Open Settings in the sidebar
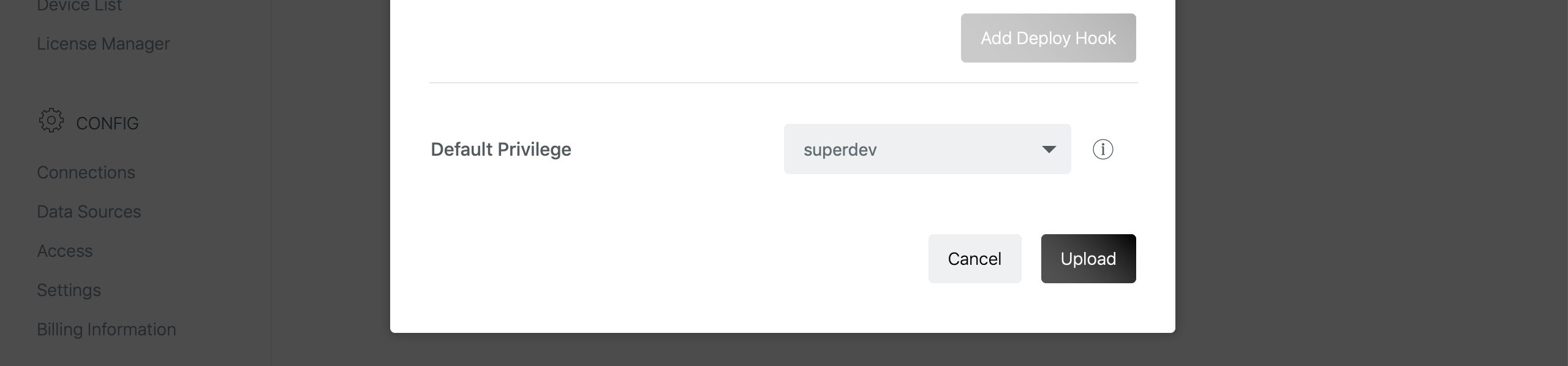 click(x=69, y=290)
